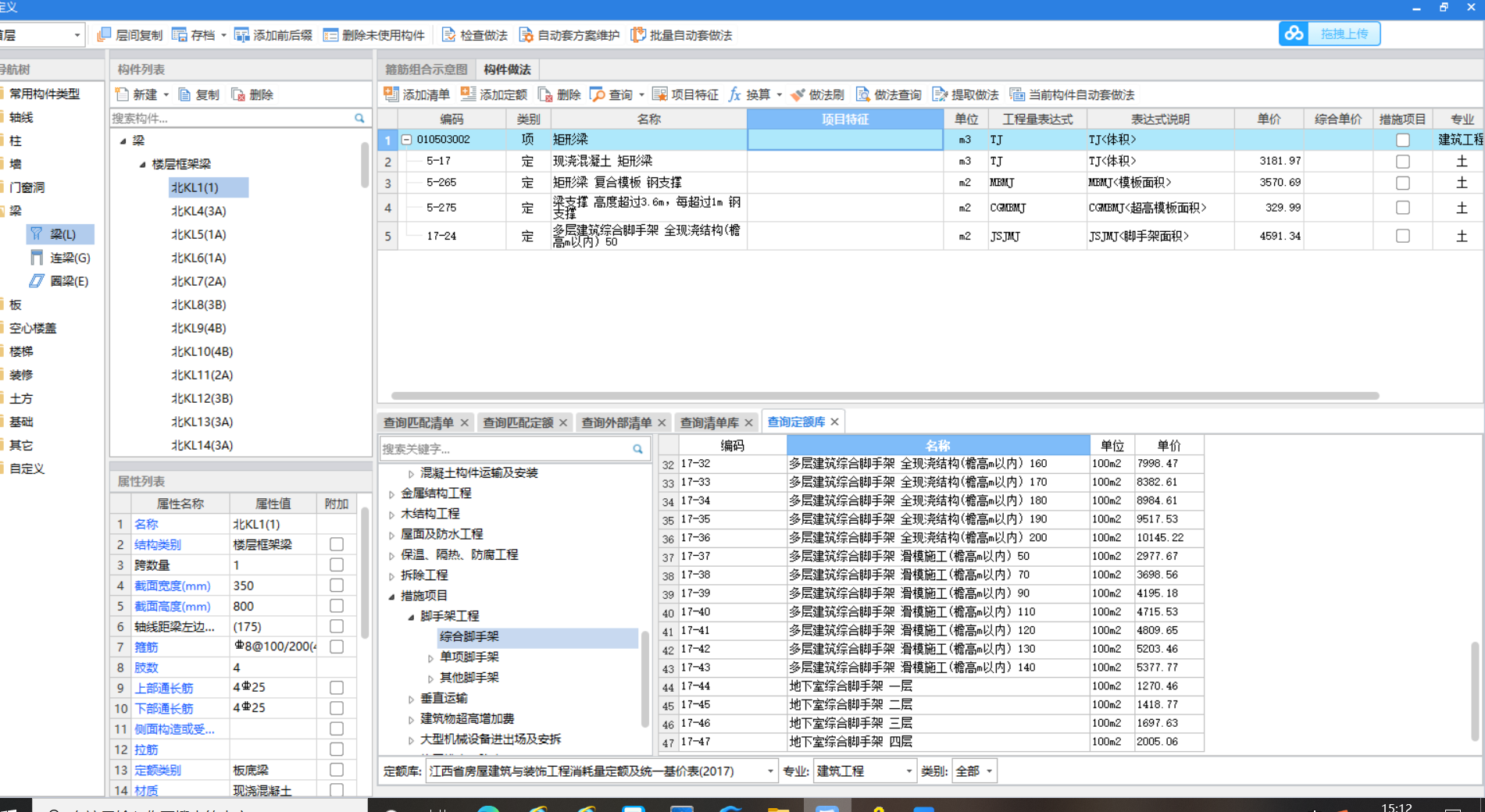
Task: Click the 截面高度(mm) property link
Action: coord(172,607)
